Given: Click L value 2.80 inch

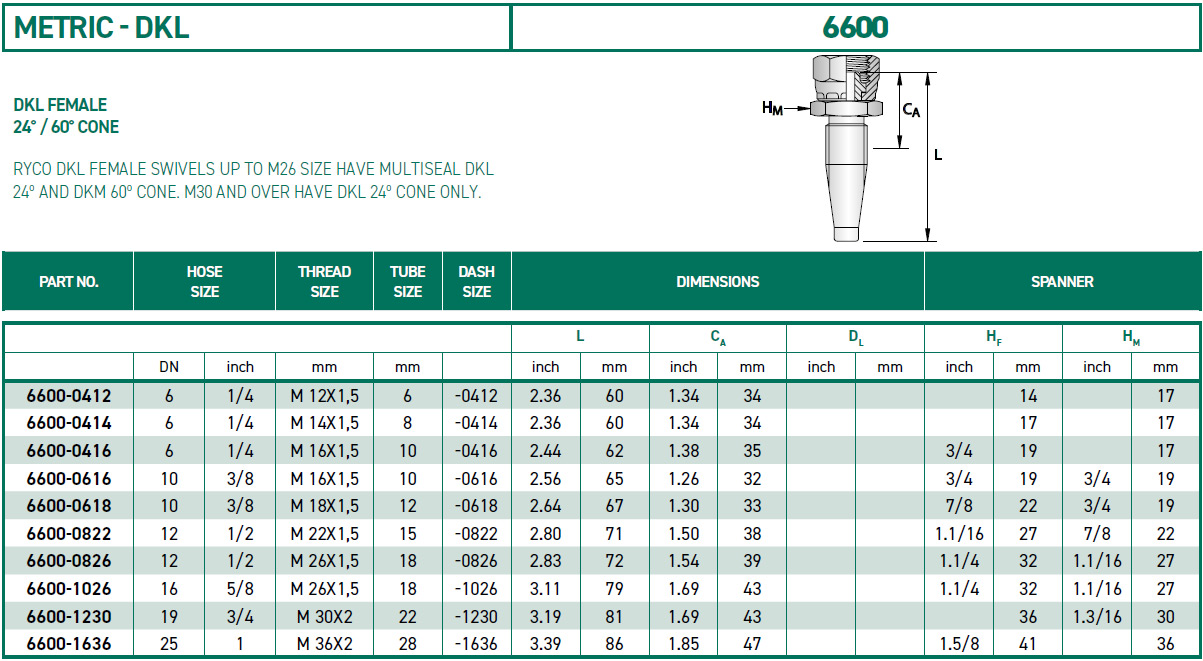Looking at the screenshot, I should (x=545, y=533).
